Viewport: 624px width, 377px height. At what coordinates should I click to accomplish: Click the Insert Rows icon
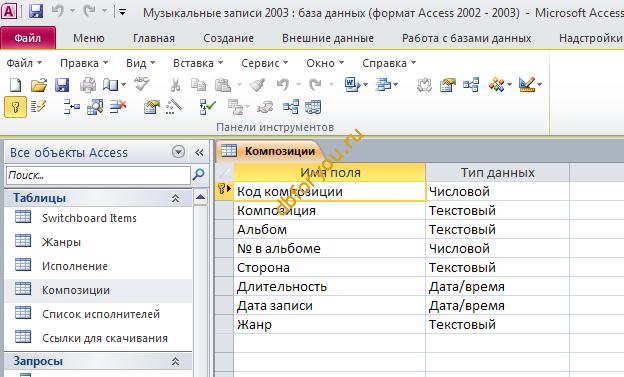[72, 107]
